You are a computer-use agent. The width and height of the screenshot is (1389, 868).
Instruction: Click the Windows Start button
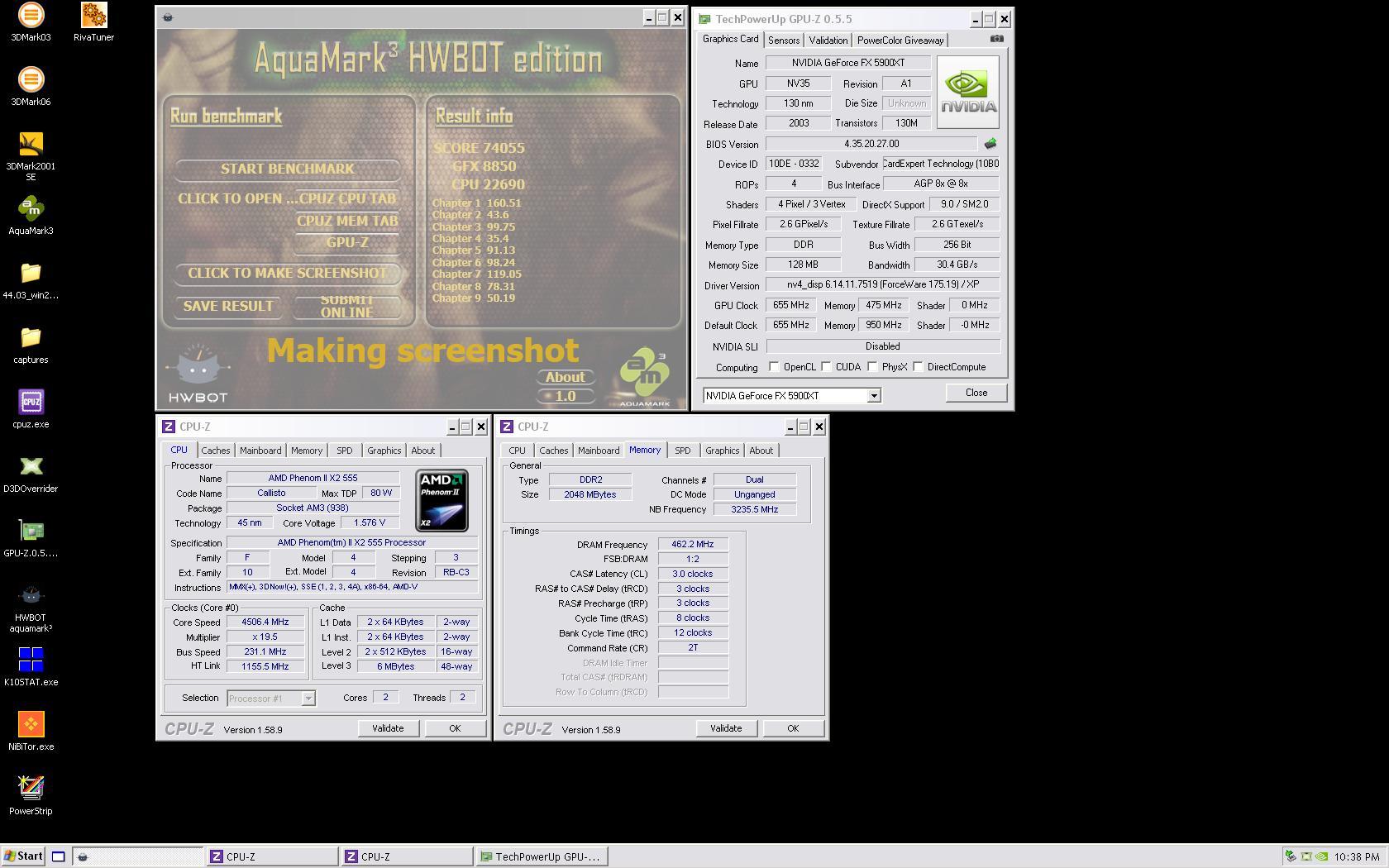pos(23,856)
